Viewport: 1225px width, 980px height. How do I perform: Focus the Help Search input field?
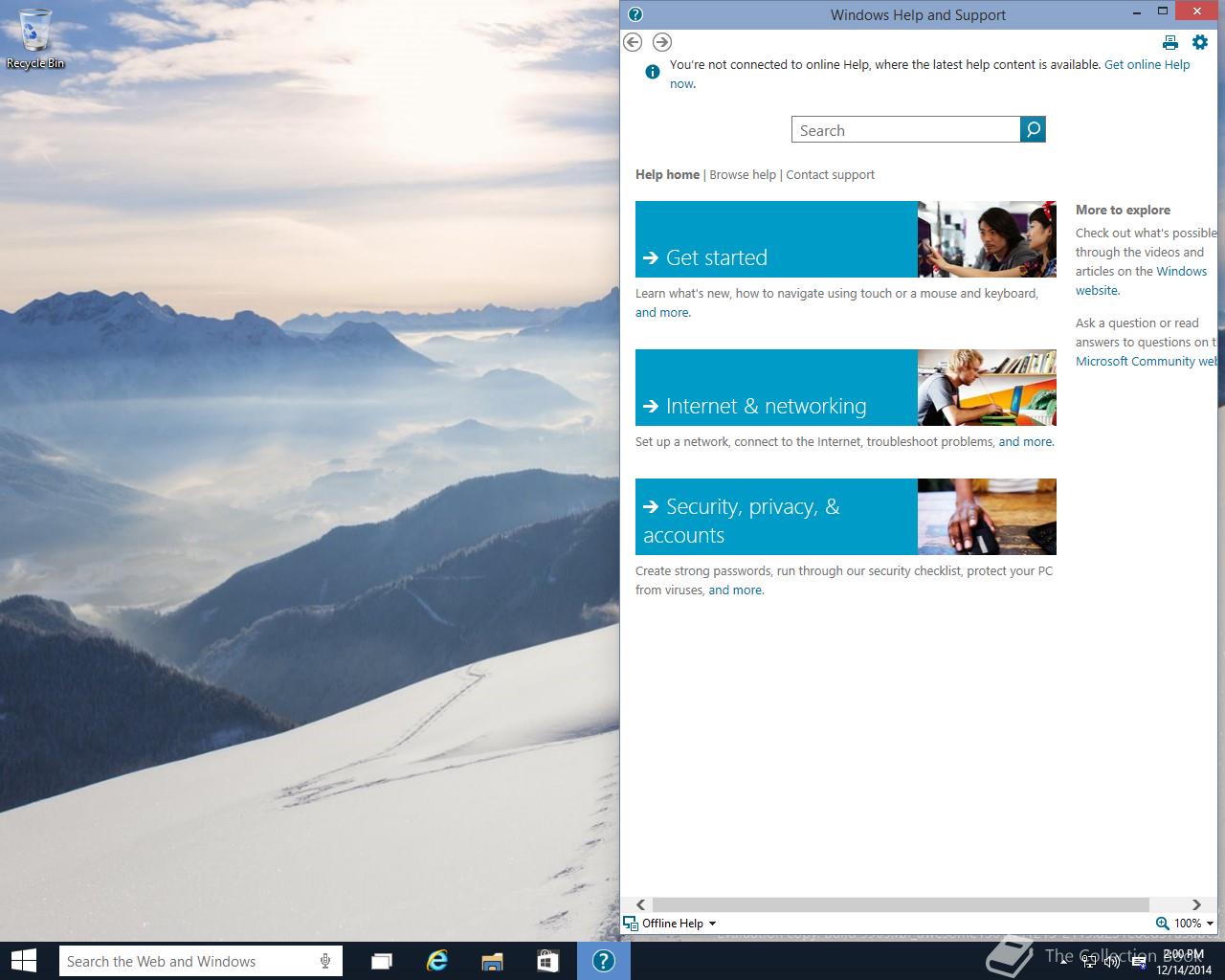pos(905,130)
